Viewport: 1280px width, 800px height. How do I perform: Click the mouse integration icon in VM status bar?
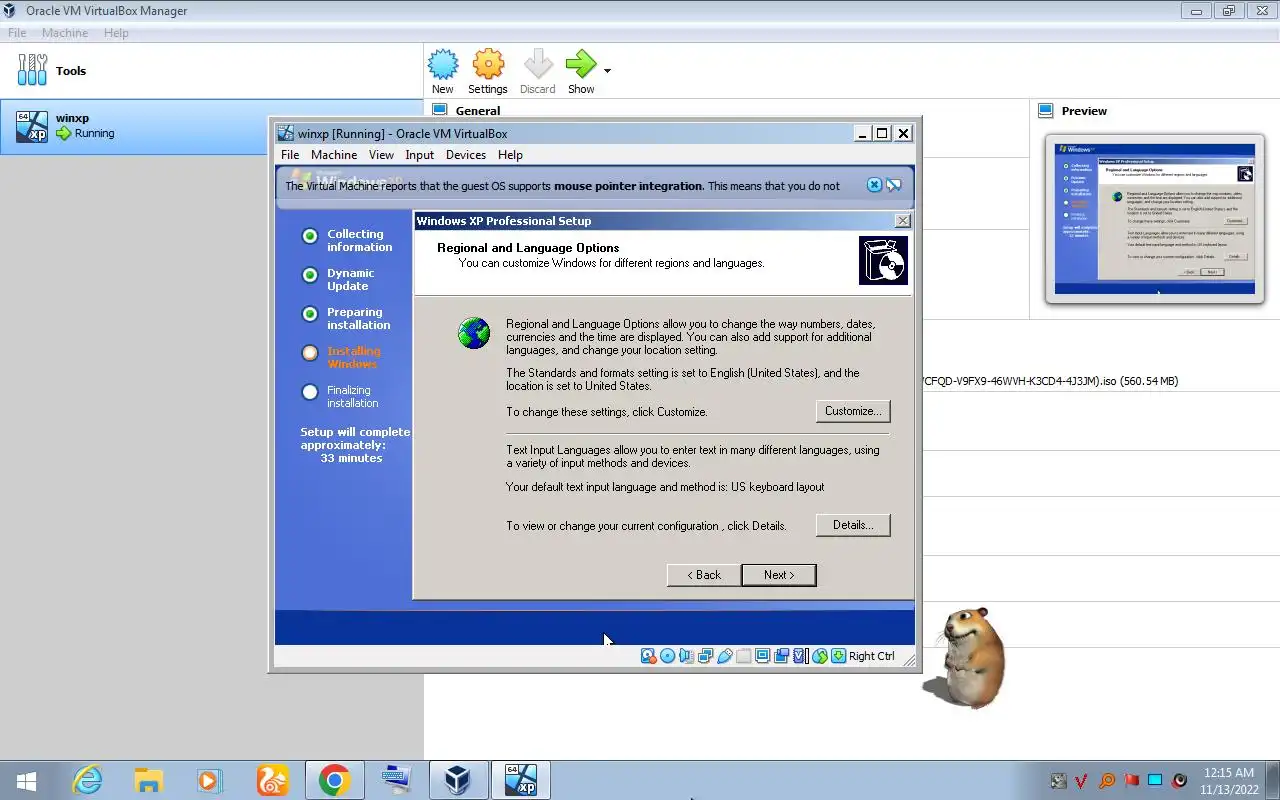tap(820, 656)
